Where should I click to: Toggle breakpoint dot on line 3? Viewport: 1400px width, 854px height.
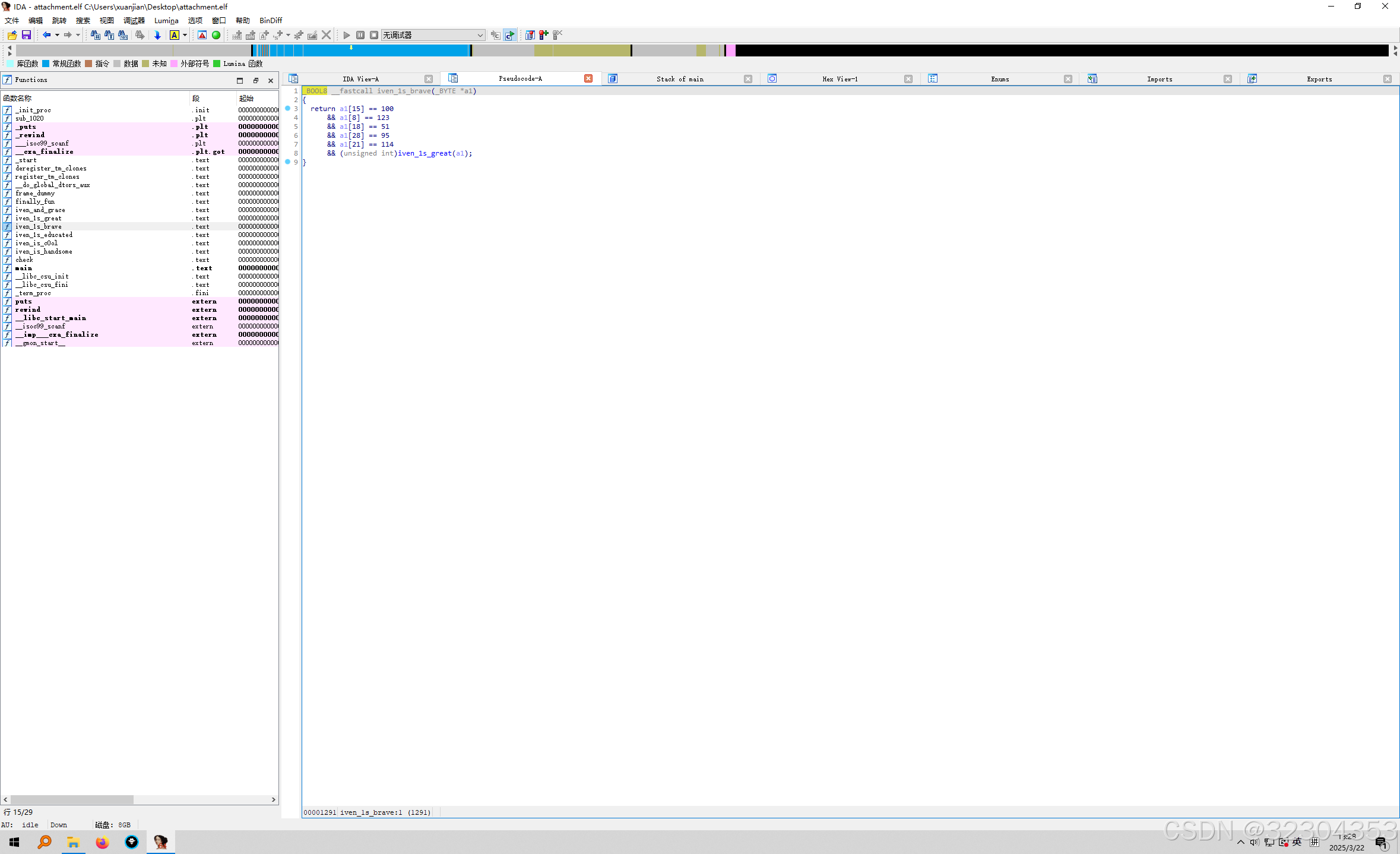(288, 109)
